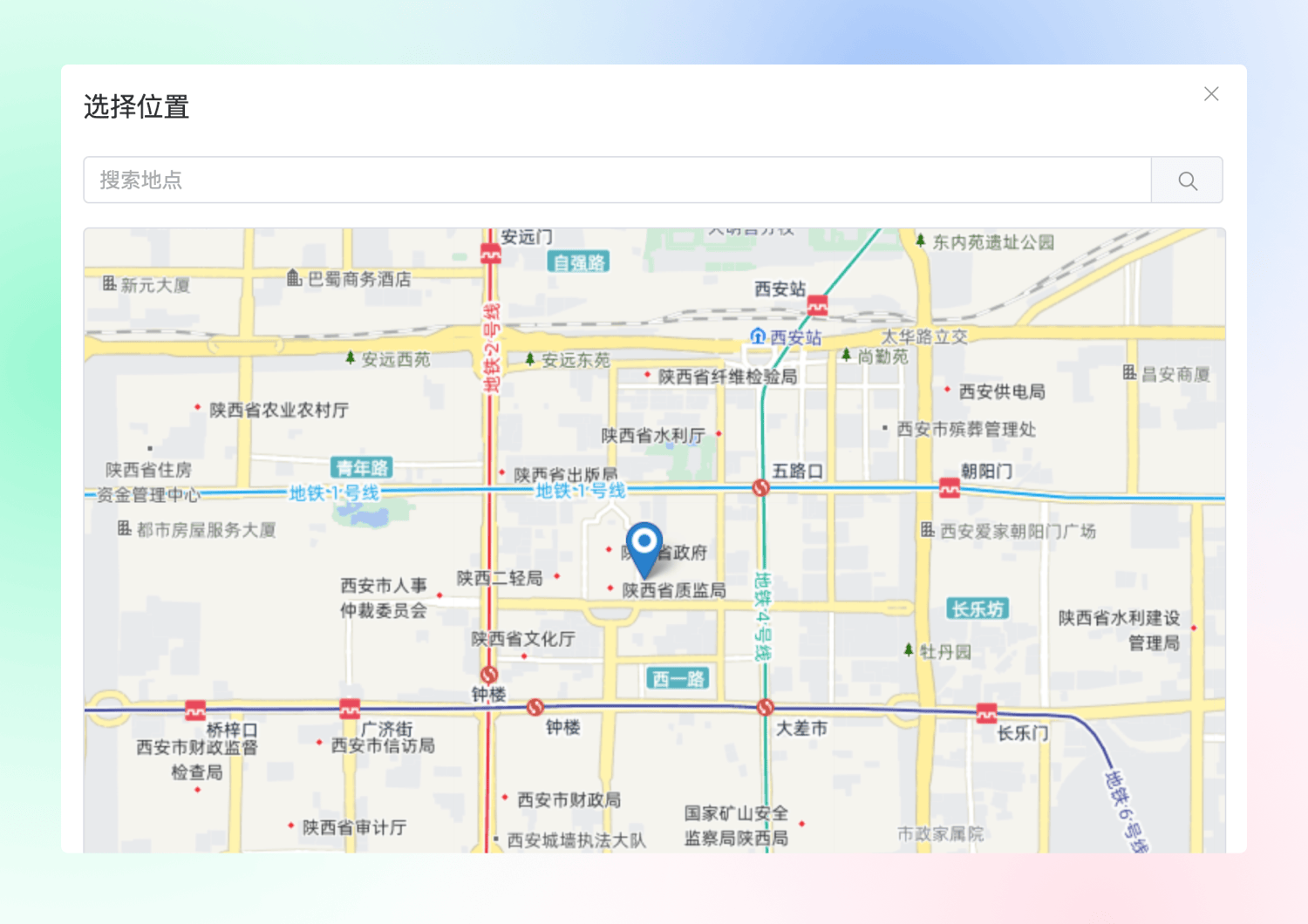Viewport: 1308px width, 924px height.
Task: Click the blue 西安站 railway station icon
Action: tap(758, 336)
